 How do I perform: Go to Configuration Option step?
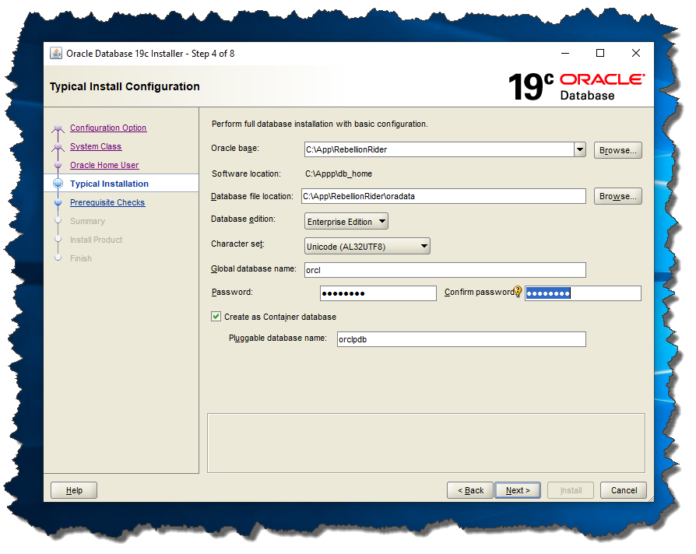tap(108, 128)
